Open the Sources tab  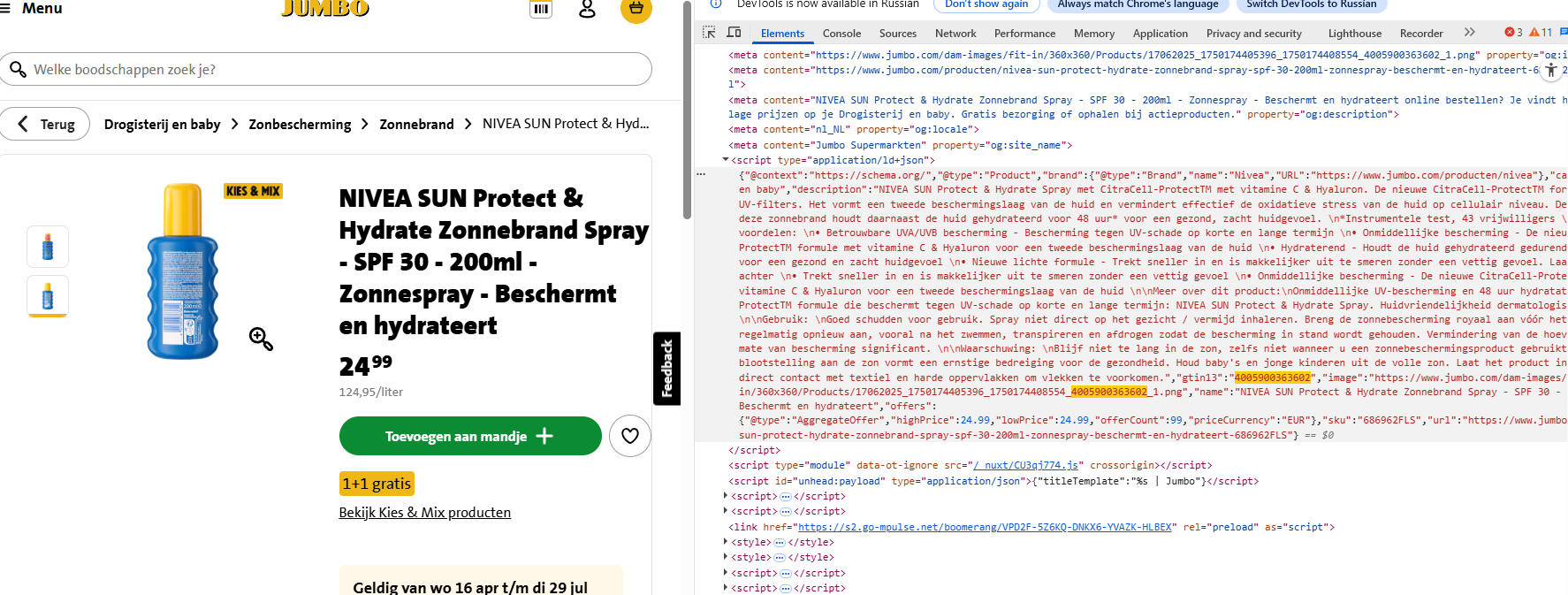pos(898,34)
